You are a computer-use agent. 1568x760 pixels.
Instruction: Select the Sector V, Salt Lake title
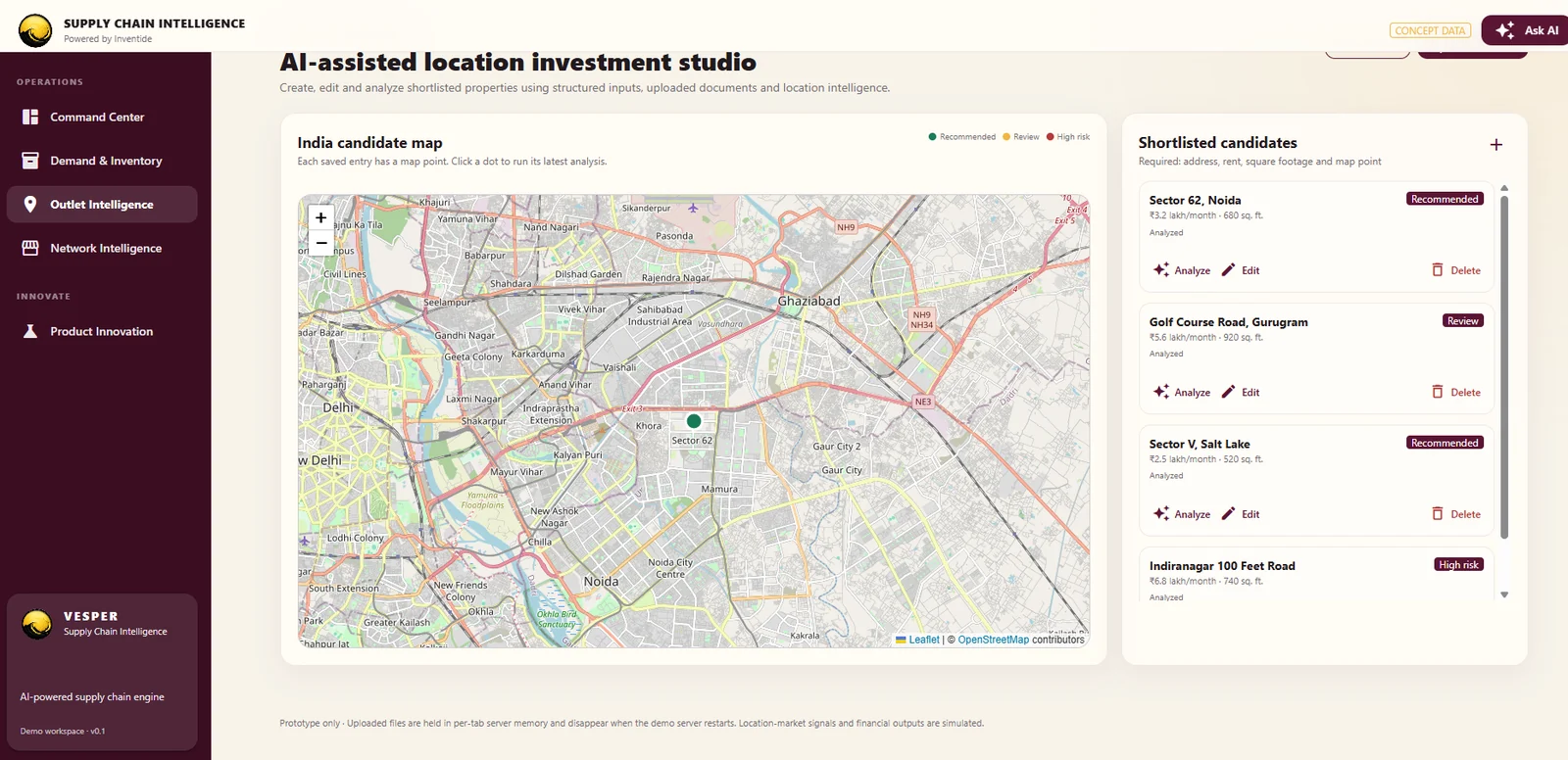point(1200,444)
